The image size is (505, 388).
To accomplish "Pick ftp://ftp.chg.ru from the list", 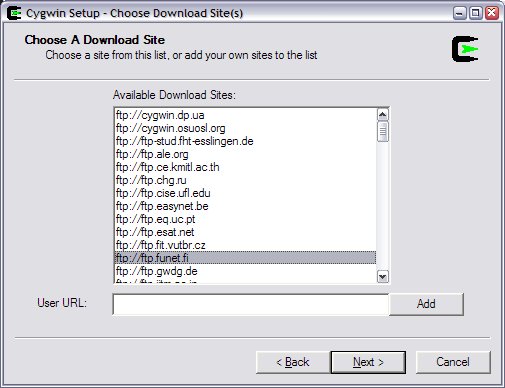I will click(x=245, y=180).
